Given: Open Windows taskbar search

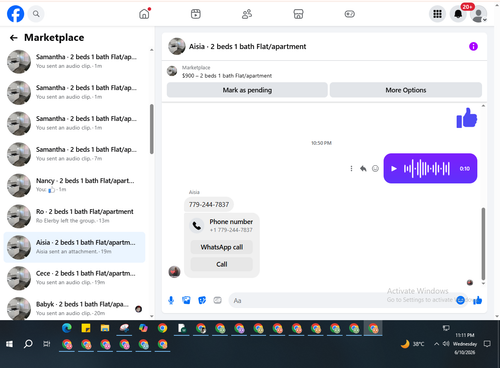Looking at the screenshot, I should click(28, 344).
